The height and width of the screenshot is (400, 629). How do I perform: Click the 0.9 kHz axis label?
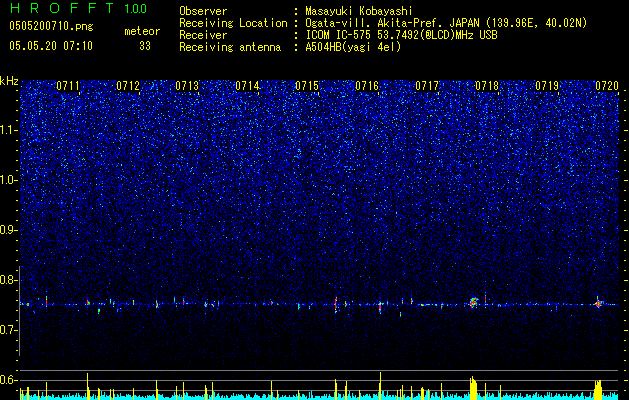[8, 230]
